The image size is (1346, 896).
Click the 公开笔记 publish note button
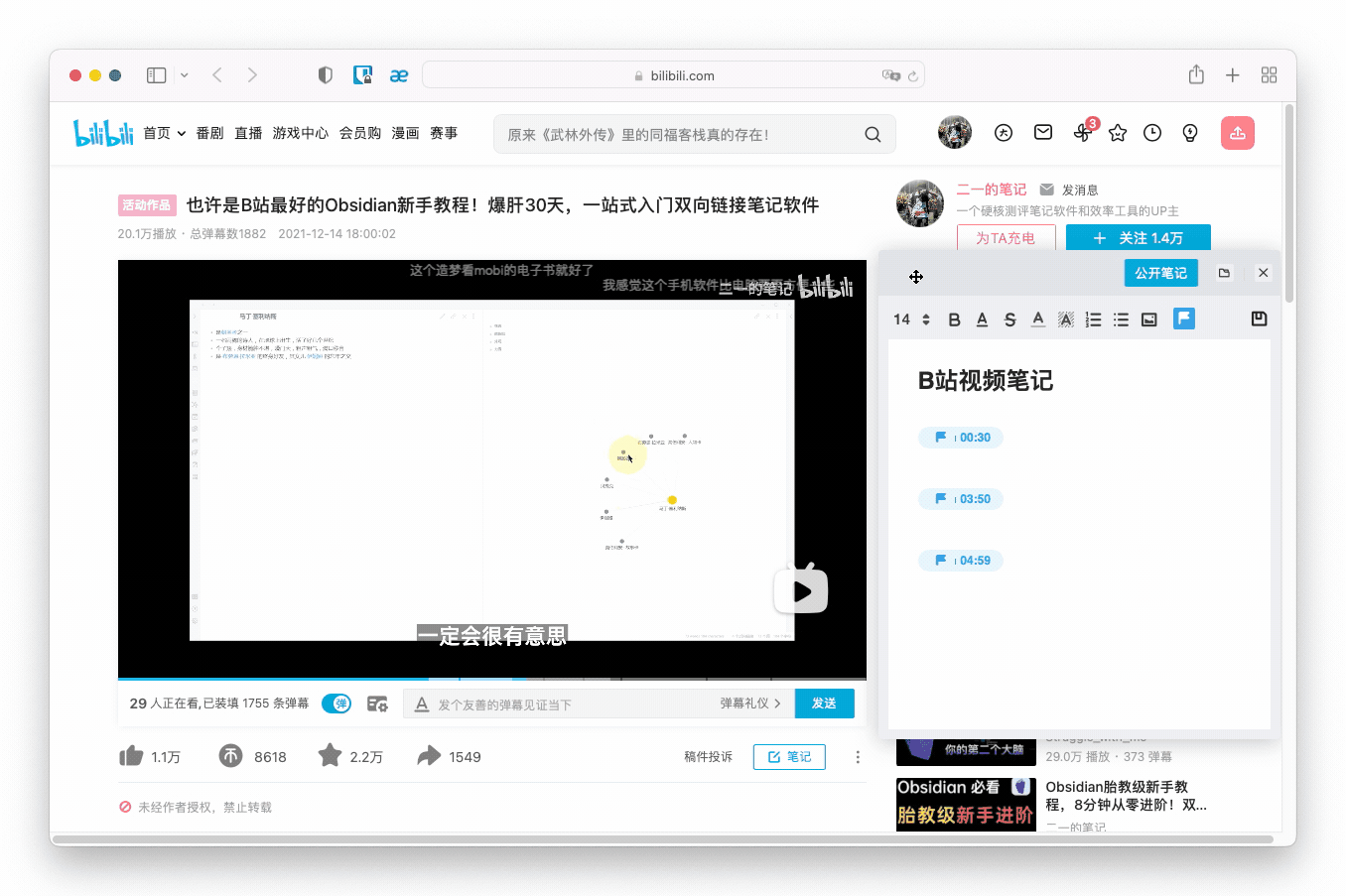pos(1160,273)
